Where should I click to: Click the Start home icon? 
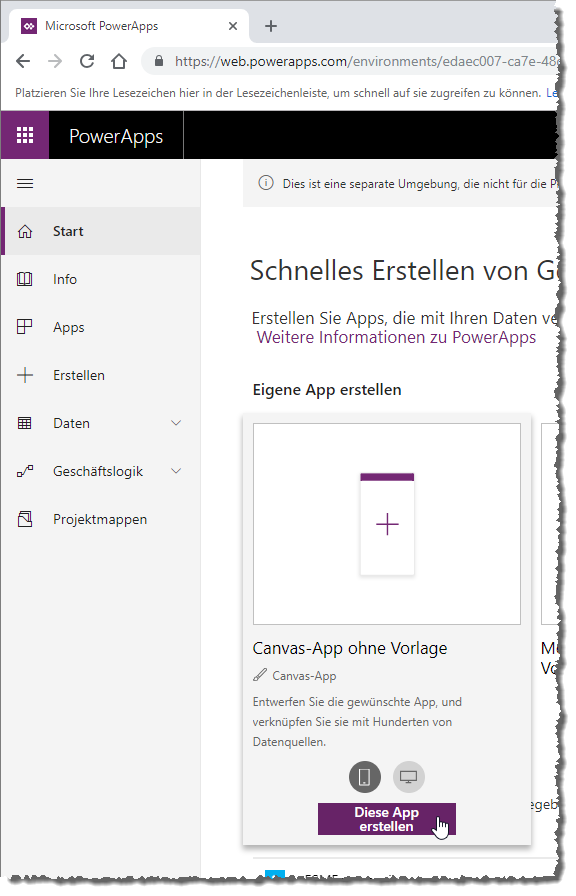25,231
